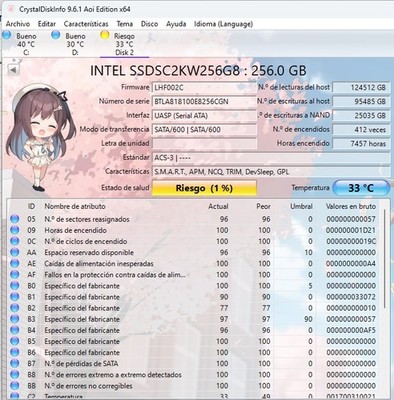Click raw value 000000033072 of attribute B1
Viewport: 394px width, 400px height.
(351, 297)
